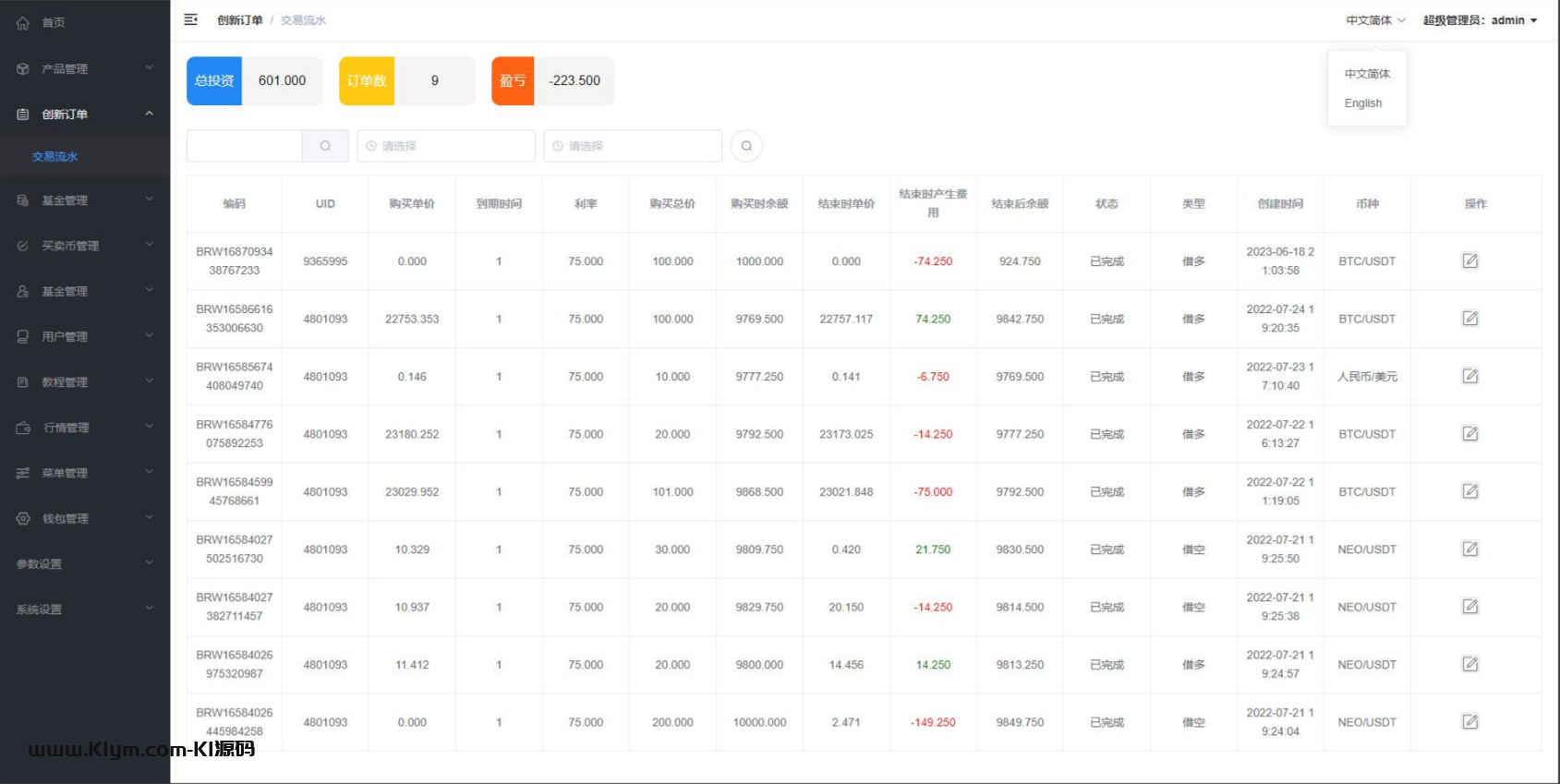The width and height of the screenshot is (1560, 784).
Task: Click edit icon for order BRW16586616353006630
Action: (x=1469, y=319)
